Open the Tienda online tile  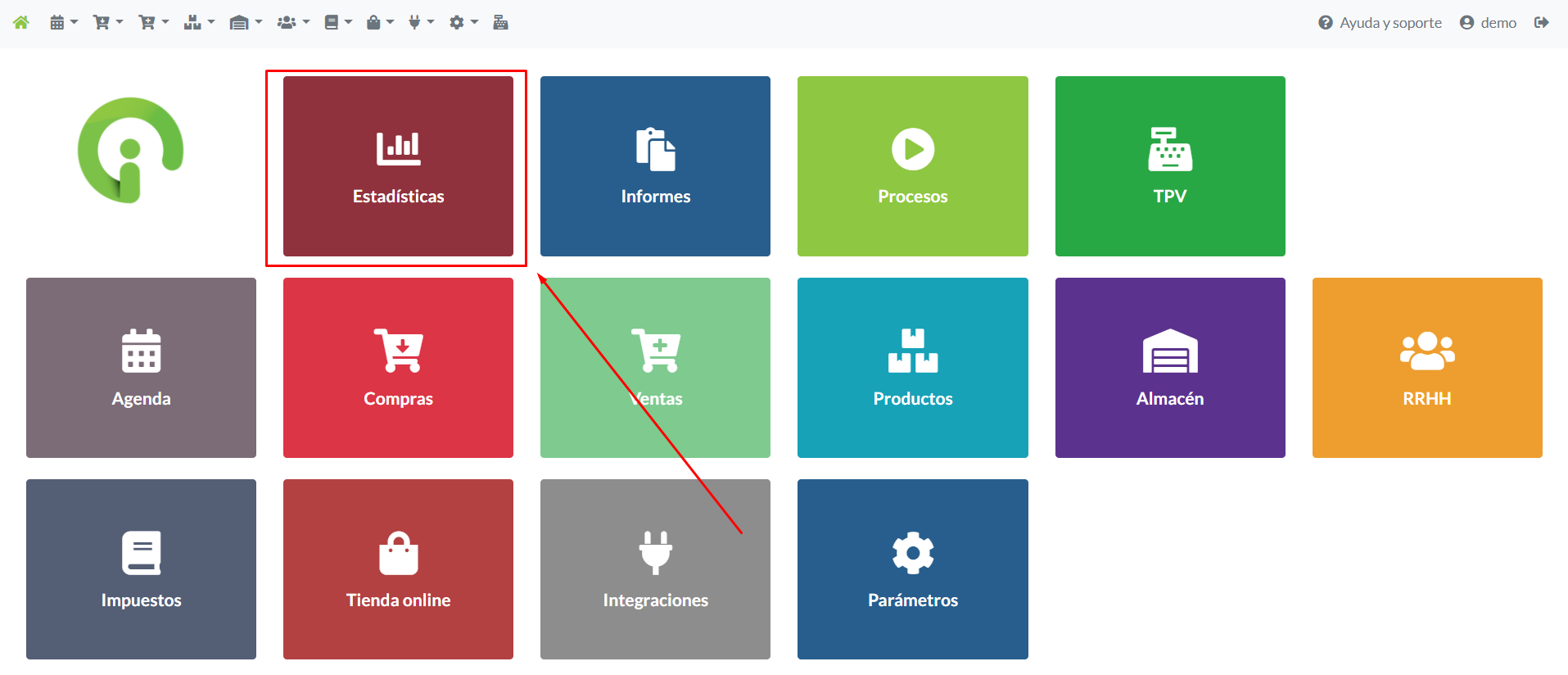(x=398, y=569)
